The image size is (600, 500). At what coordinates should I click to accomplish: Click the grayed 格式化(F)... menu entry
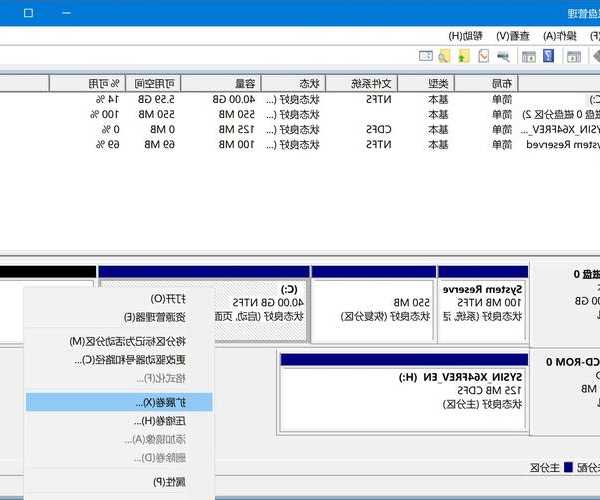point(119,378)
